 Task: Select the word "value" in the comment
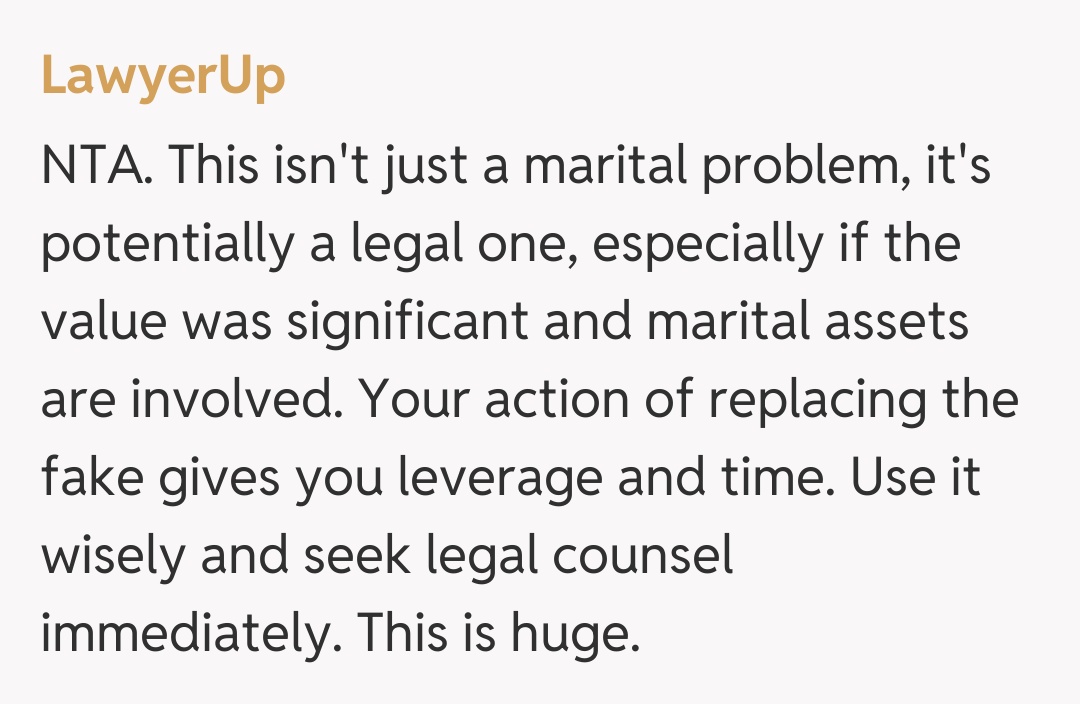coord(107,323)
